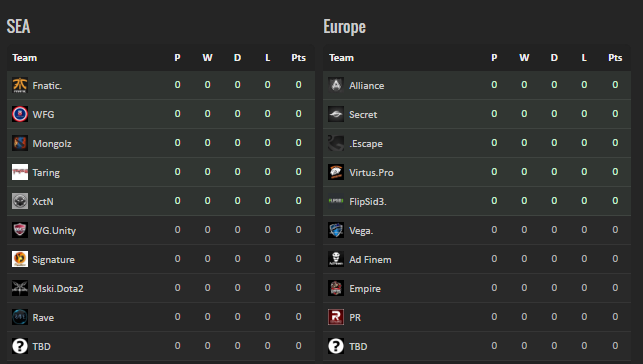Viewport: 643px width, 364px height.
Task: Click the Empire team logo icon
Action: (336, 288)
